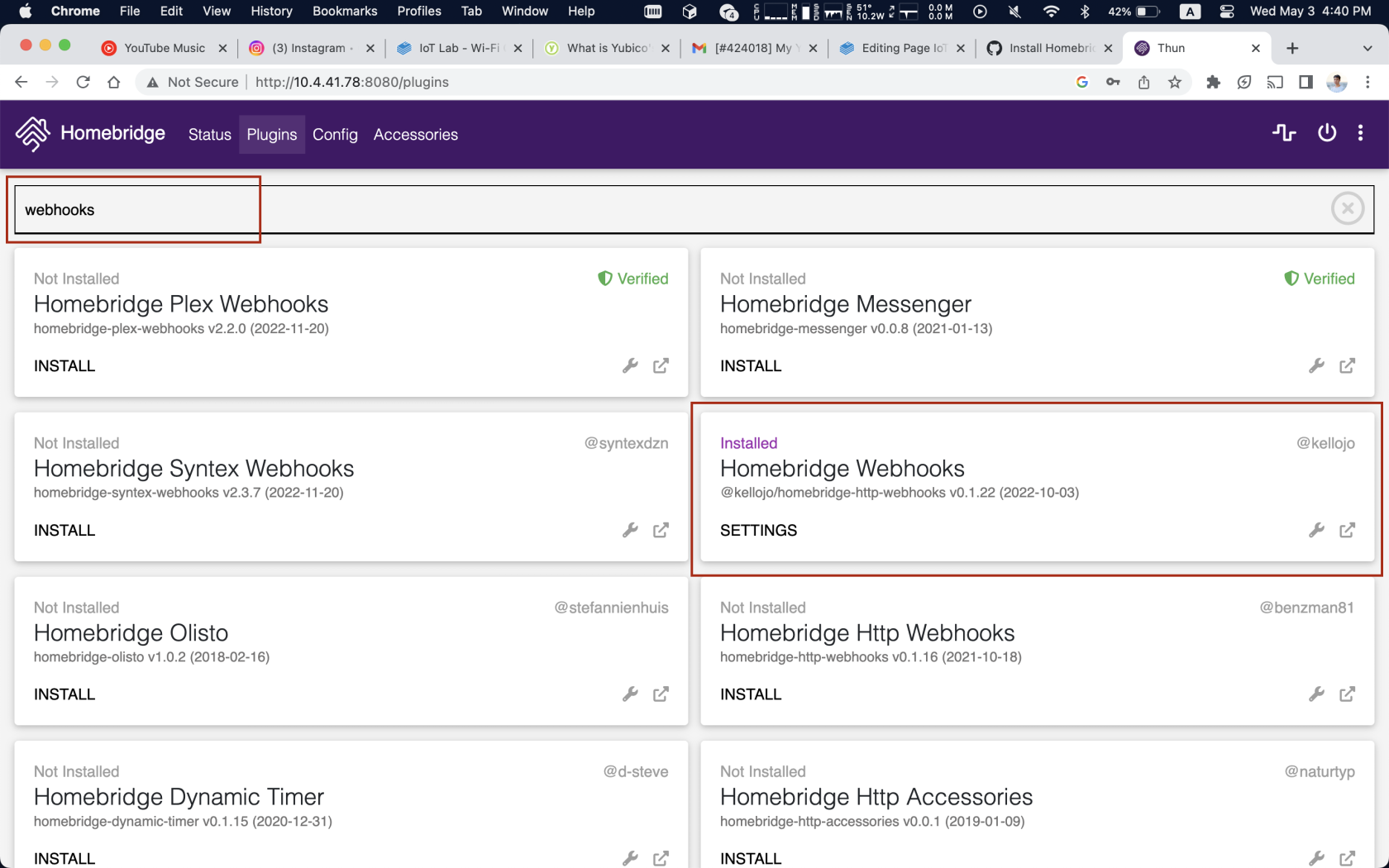The height and width of the screenshot is (868, 1389).
Task: Open the Accessories tab
Action: 416,135
